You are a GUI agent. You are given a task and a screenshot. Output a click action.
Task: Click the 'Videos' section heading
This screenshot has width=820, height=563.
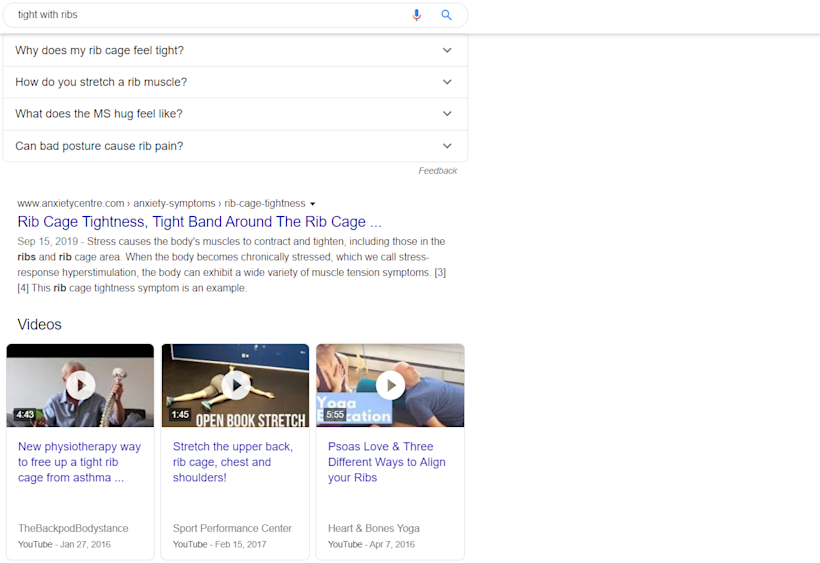pos(39,325)
